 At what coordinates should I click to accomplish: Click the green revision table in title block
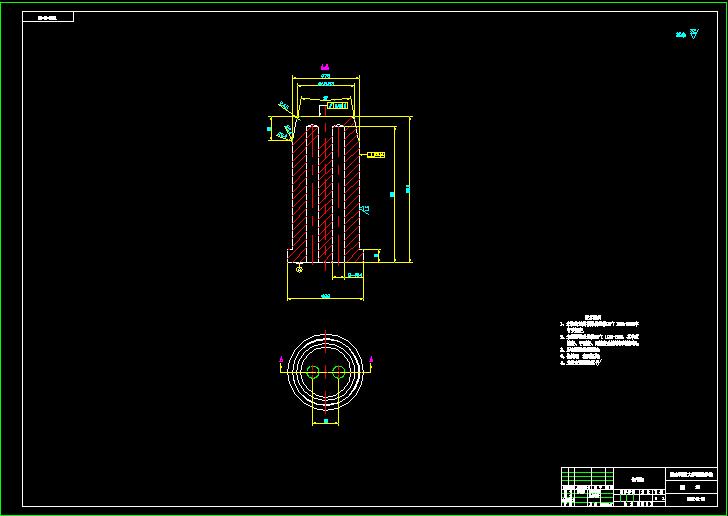587,477
